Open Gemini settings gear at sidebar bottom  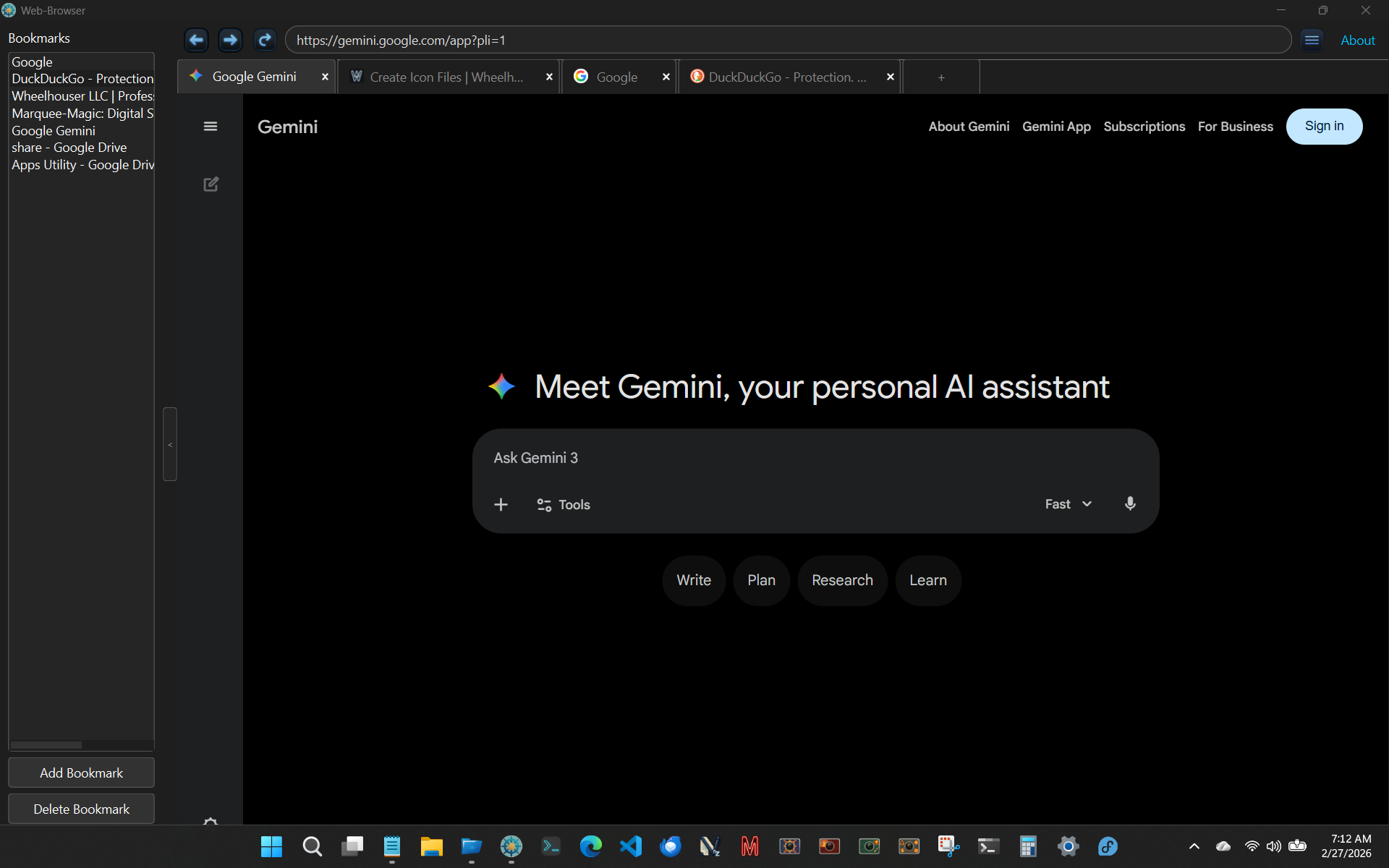pos(211,821)
